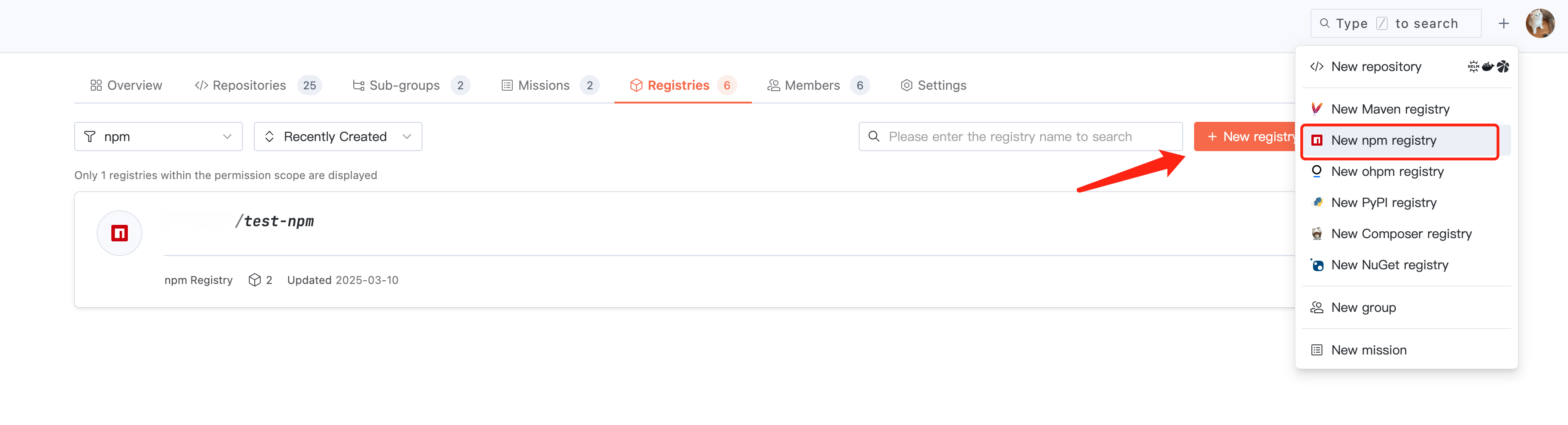This screenshot has height=425, width=1568.
Task: Click the Helm icon beside New repository
Action: pos(1473,66)
